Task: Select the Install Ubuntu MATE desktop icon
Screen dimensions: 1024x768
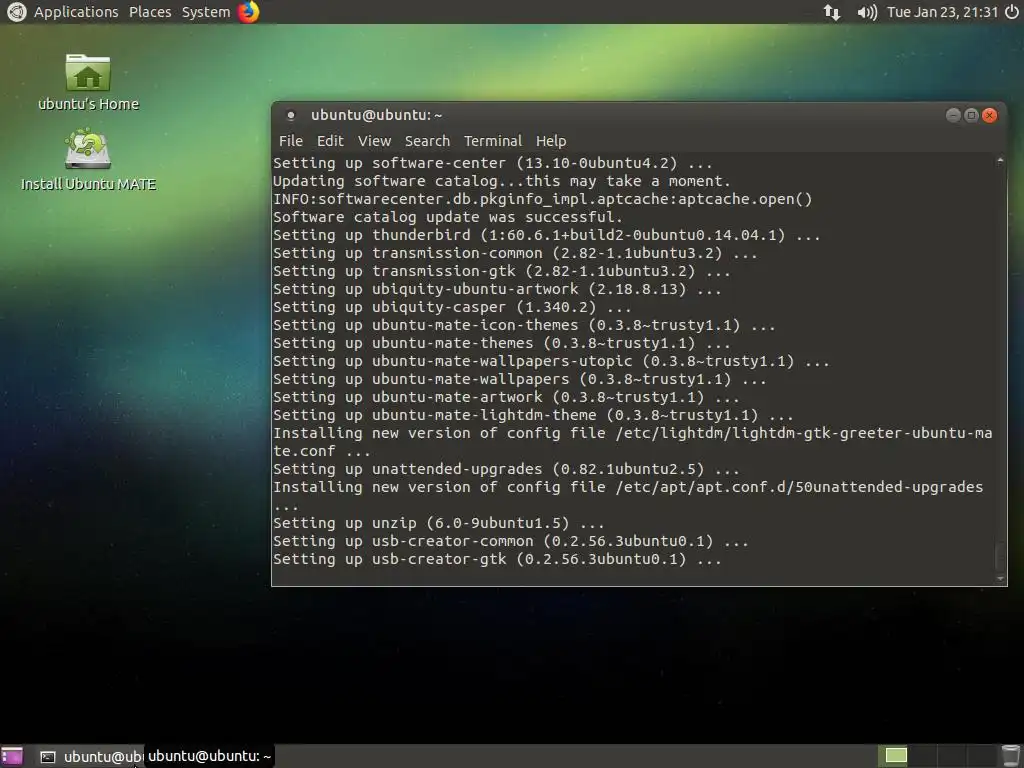Action: pos(88,149)
